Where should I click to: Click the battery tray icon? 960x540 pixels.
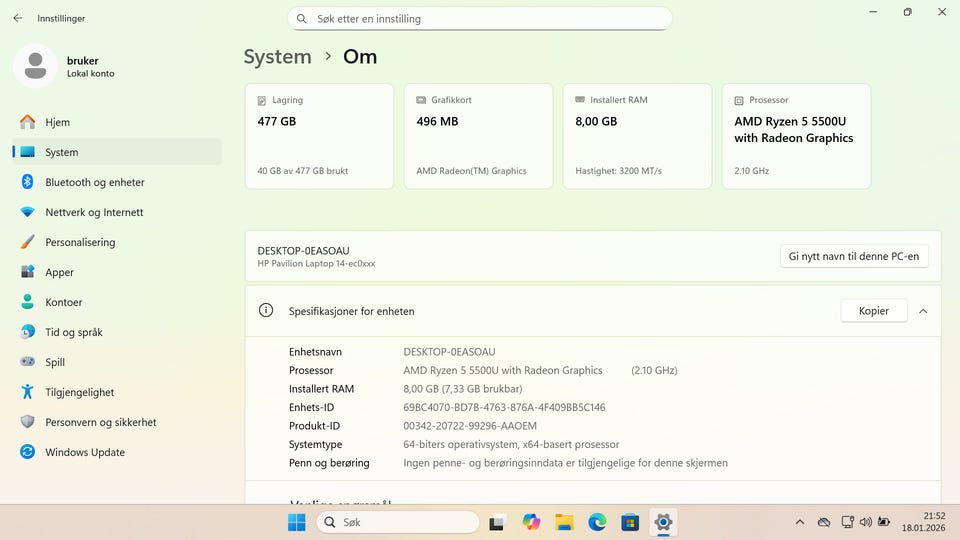point(883,522)
